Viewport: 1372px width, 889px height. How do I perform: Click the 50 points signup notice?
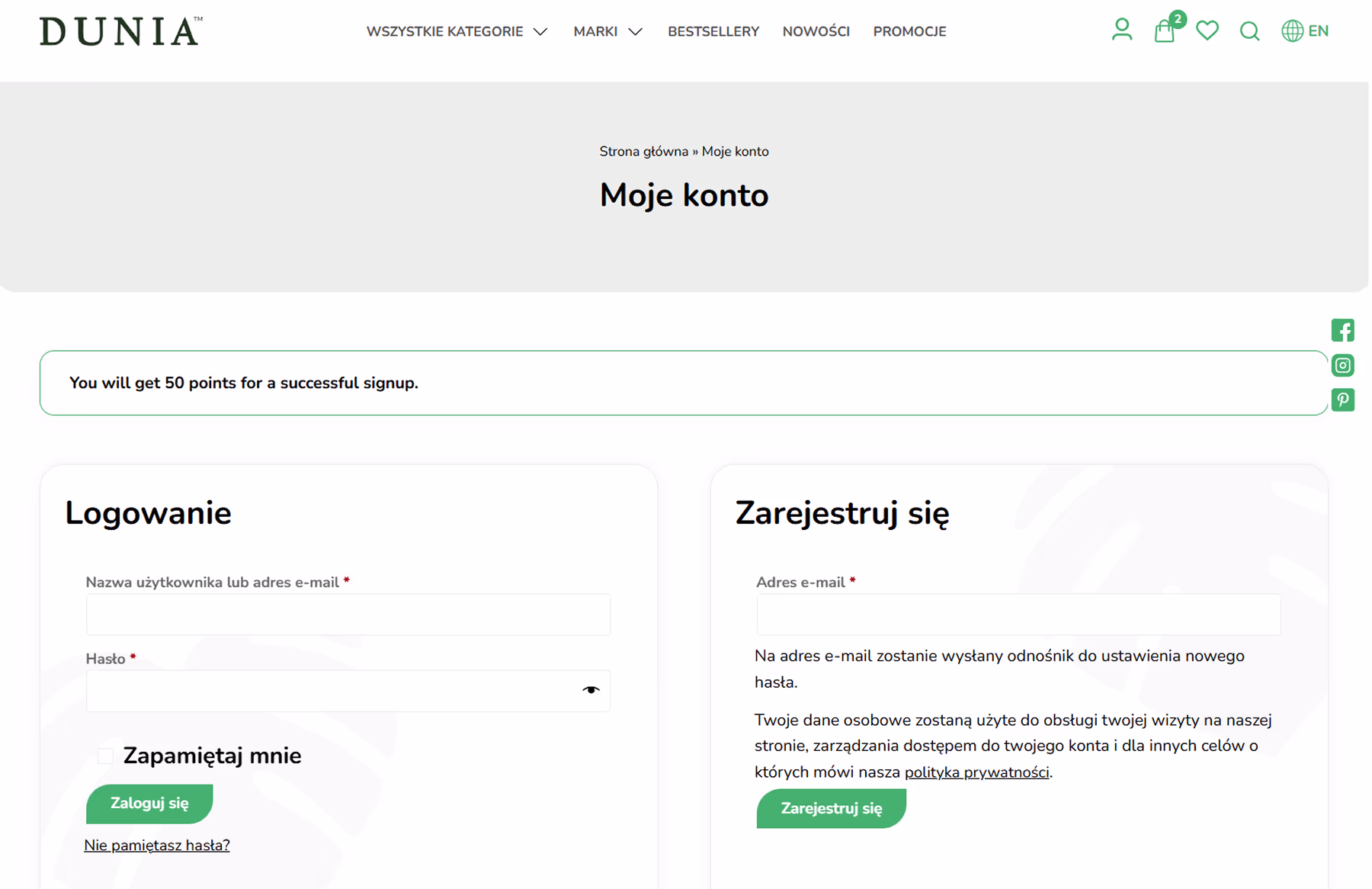pos(684,383)
